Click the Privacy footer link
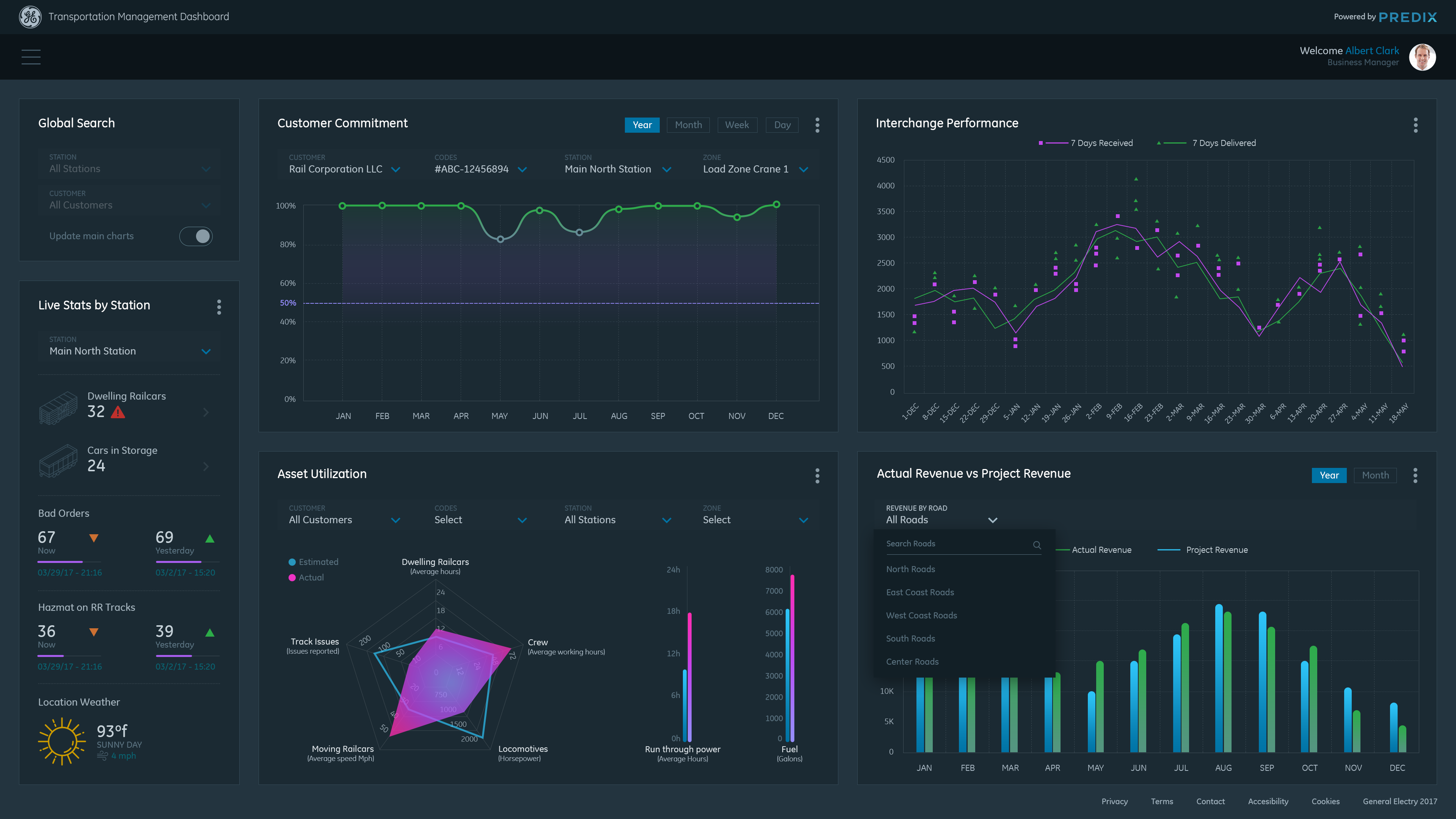1456x819 pixels. tap(1114, 802)
